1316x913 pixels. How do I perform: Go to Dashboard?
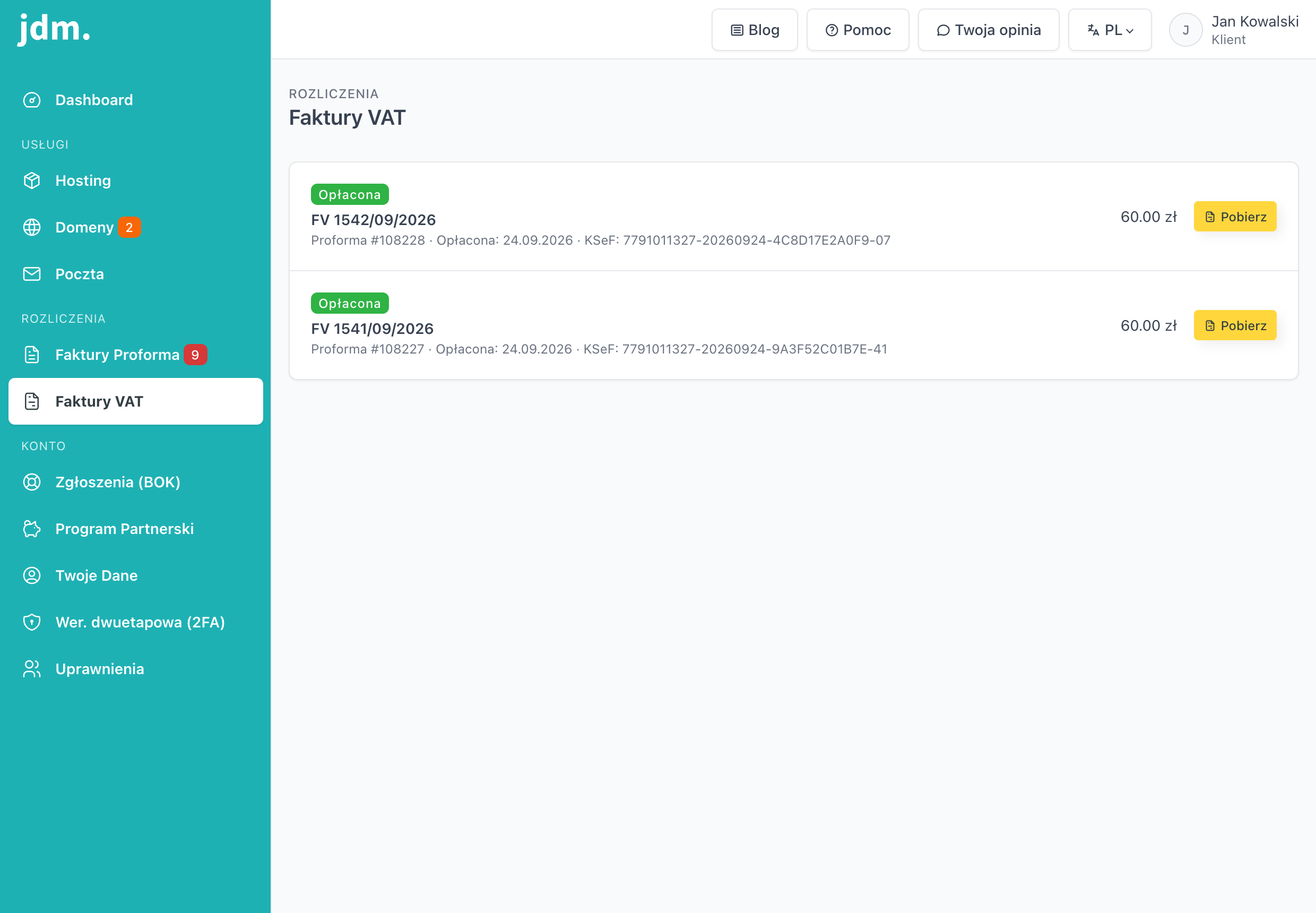135,100
